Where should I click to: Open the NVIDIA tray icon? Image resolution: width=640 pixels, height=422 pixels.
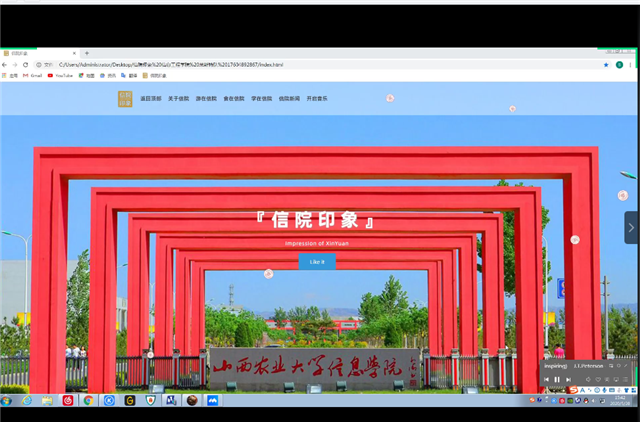pyautogui.click(x=570, y=401)
